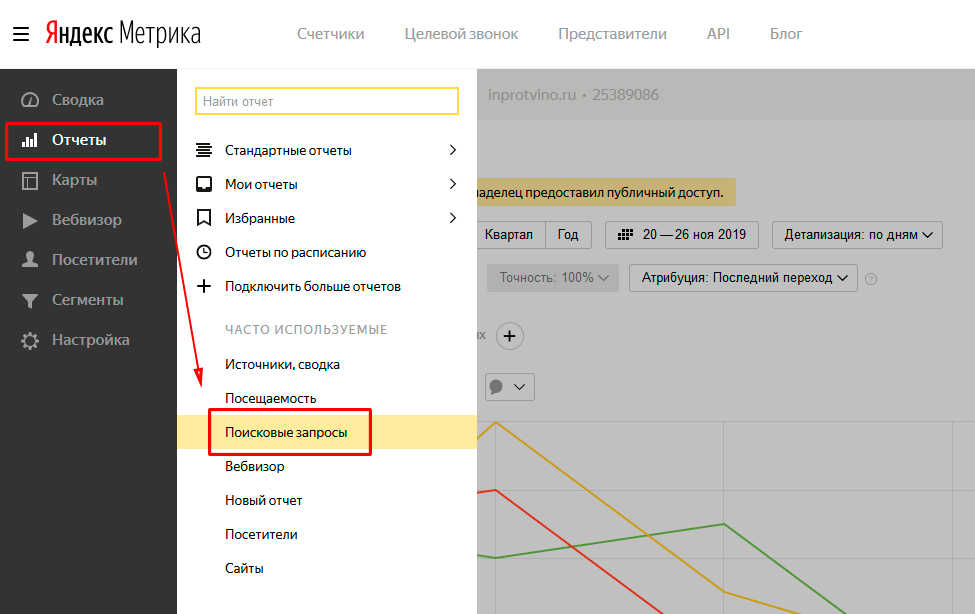
Task: Open Посетители report from frequently used
Action: 261,534
